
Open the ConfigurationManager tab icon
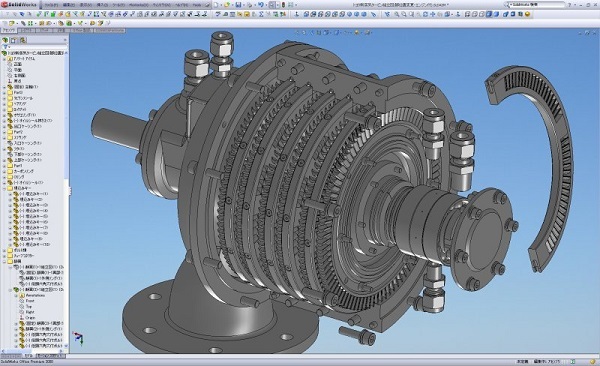[23, 40]
